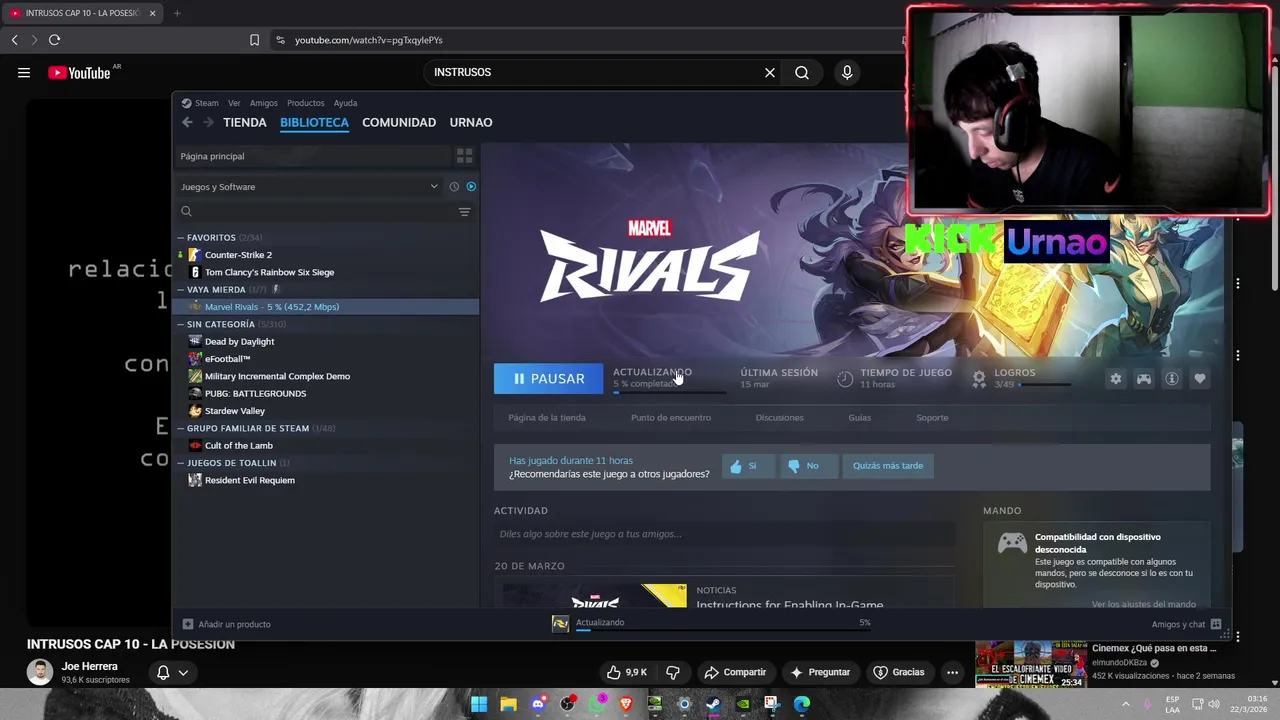Switch to the TIENDA tab

(x=245, y=122)
